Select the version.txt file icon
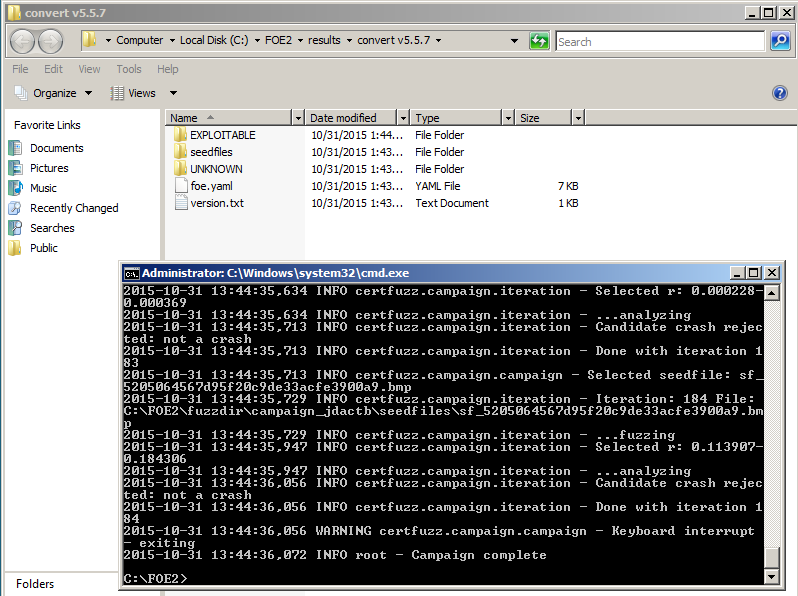Image resolution: width=798 pixels, height=596 pixels. [181, 203]
